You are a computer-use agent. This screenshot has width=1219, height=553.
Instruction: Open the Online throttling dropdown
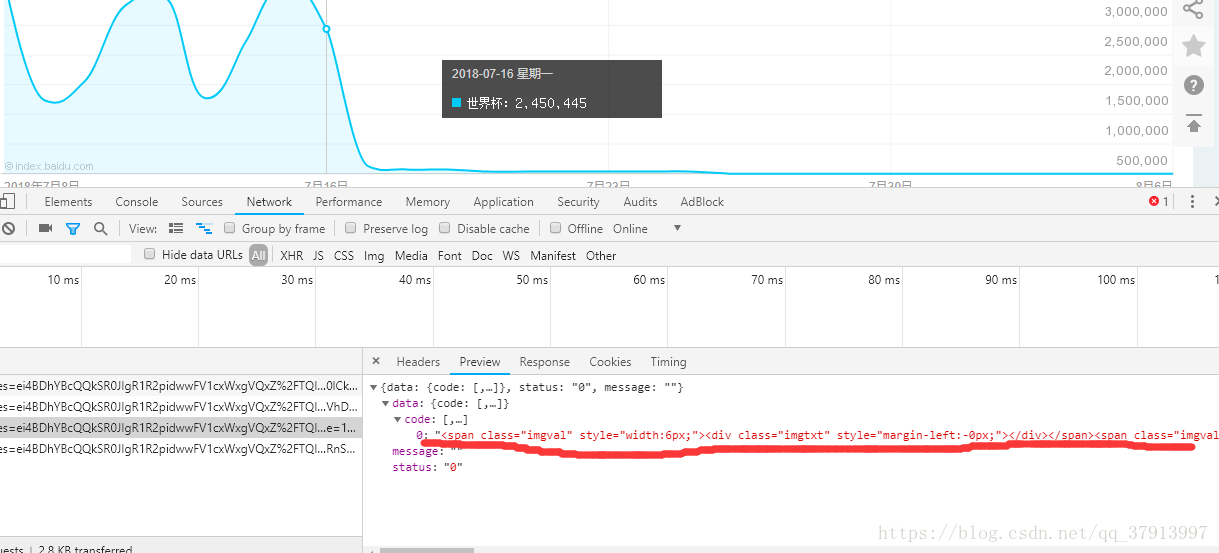(x=647, y=229)
